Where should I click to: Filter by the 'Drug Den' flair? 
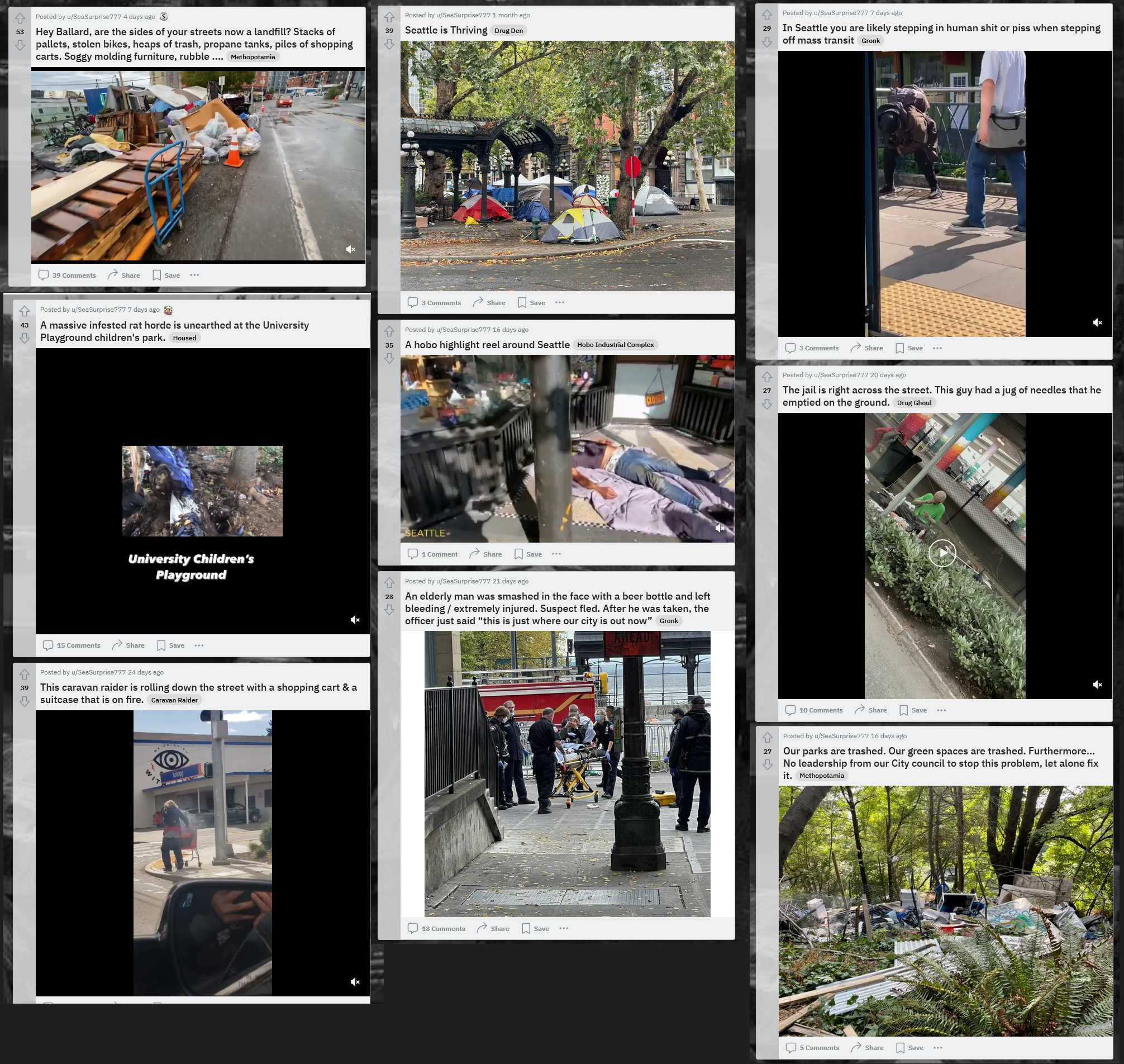(509, 31)
